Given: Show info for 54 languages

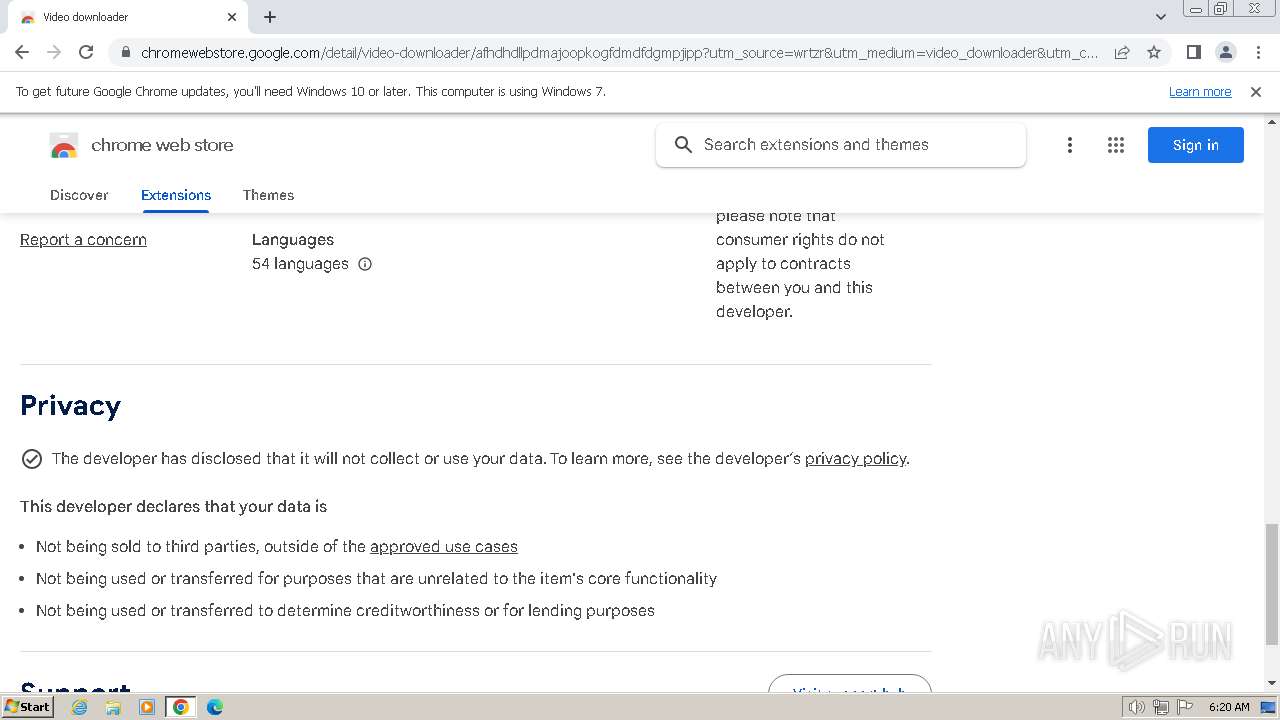Looking at the screenshot, I should [365, 264].
